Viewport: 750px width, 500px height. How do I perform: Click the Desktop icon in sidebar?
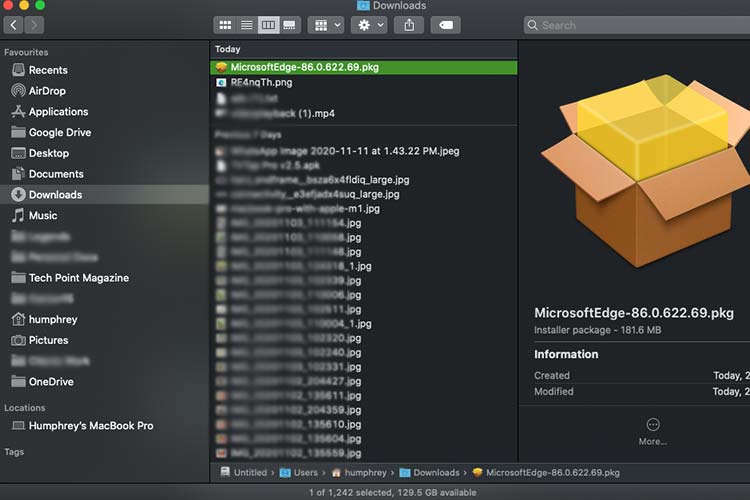[x=18, y=153]
